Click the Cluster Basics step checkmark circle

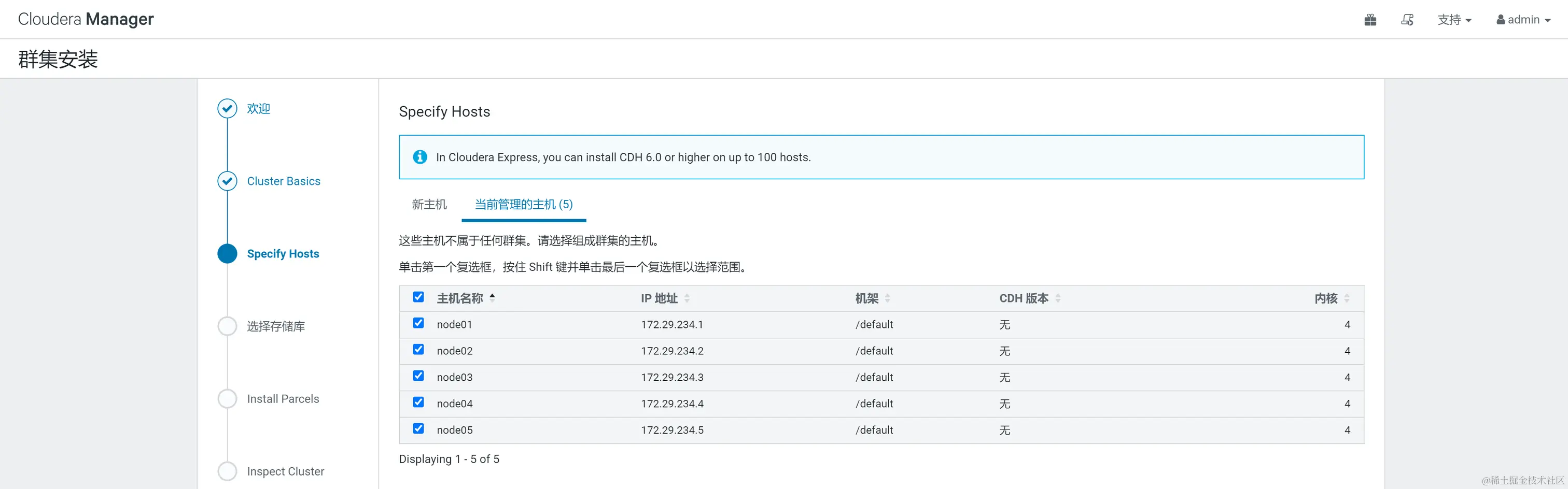click(x=227, y=181)
